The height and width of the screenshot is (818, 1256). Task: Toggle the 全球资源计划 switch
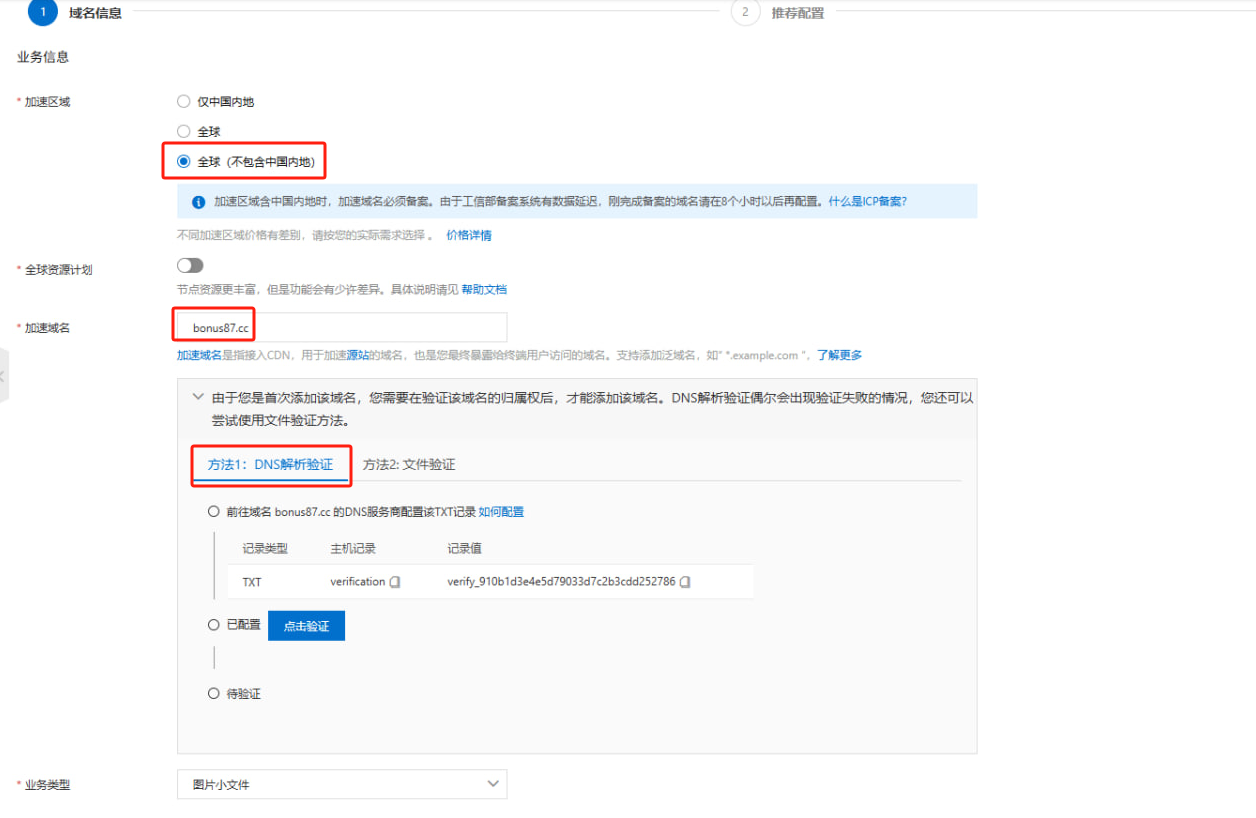pyautogui.click(x=190, y=266)
